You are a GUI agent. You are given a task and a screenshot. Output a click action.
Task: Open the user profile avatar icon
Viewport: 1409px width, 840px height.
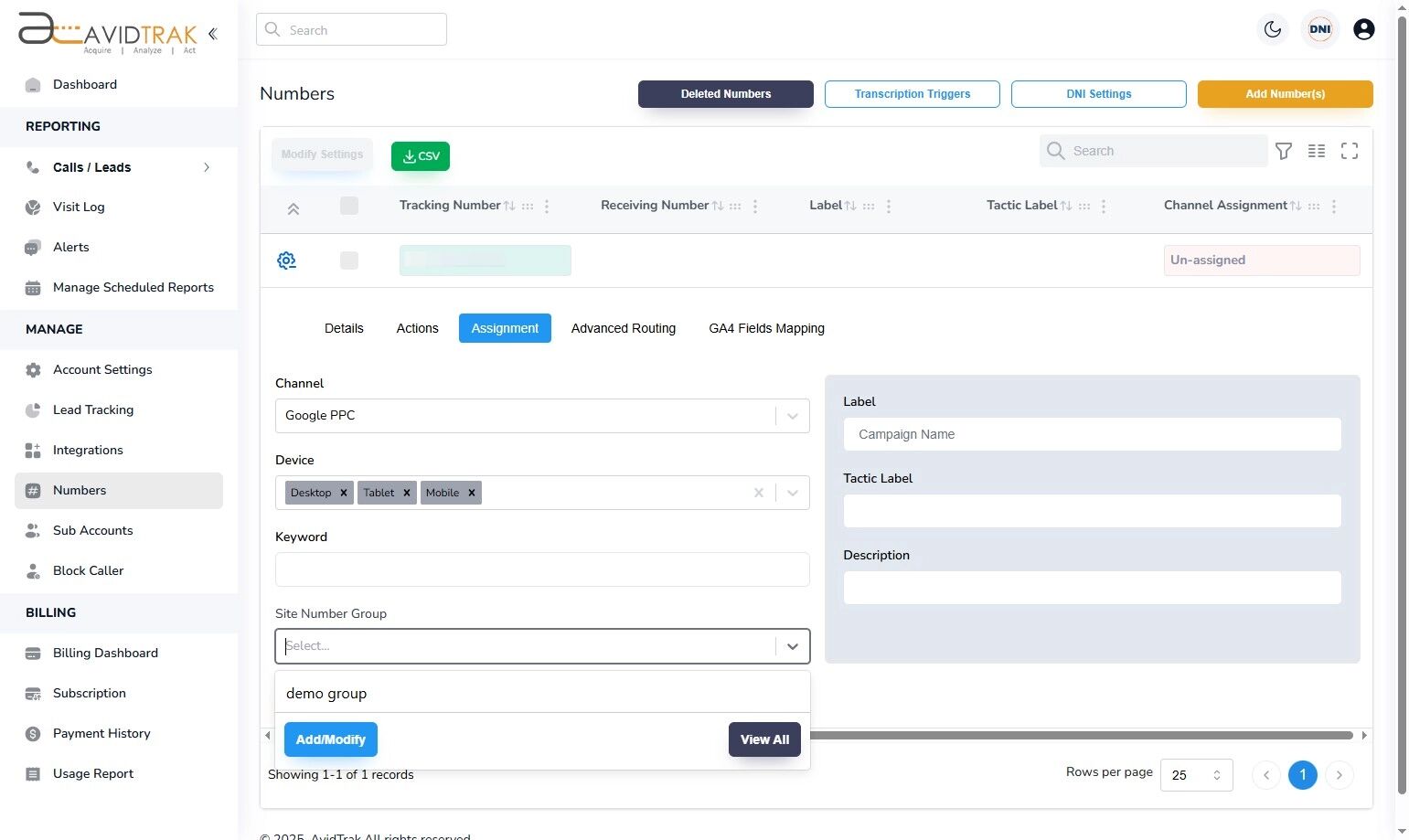point(1363,29)
